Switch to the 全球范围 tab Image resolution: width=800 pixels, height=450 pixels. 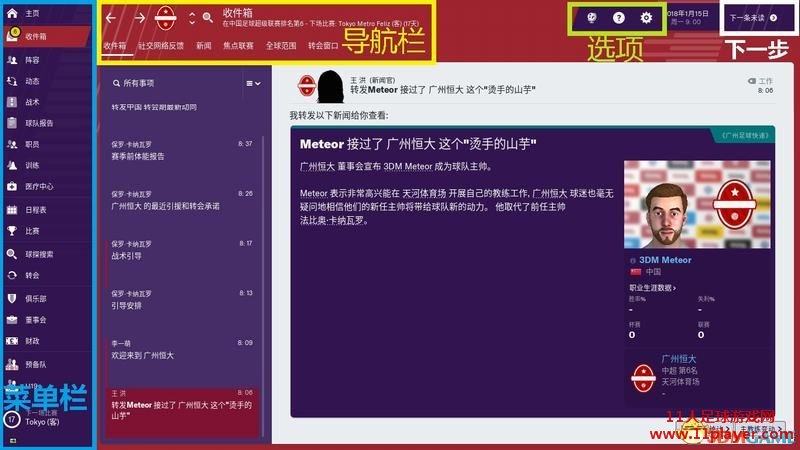[281, 45]
